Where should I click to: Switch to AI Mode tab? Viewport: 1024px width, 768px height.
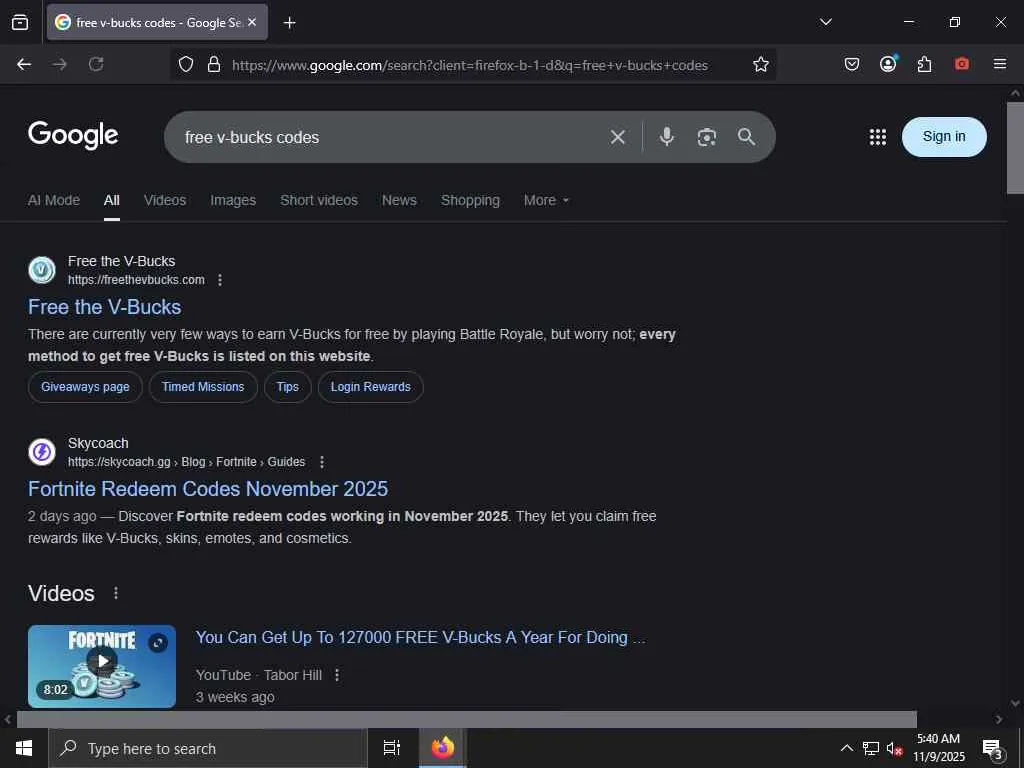point(54,200)
